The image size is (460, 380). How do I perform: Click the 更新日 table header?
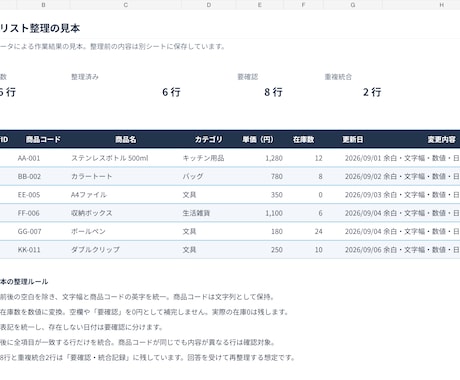pyautogui.click(x=353, y=139)
